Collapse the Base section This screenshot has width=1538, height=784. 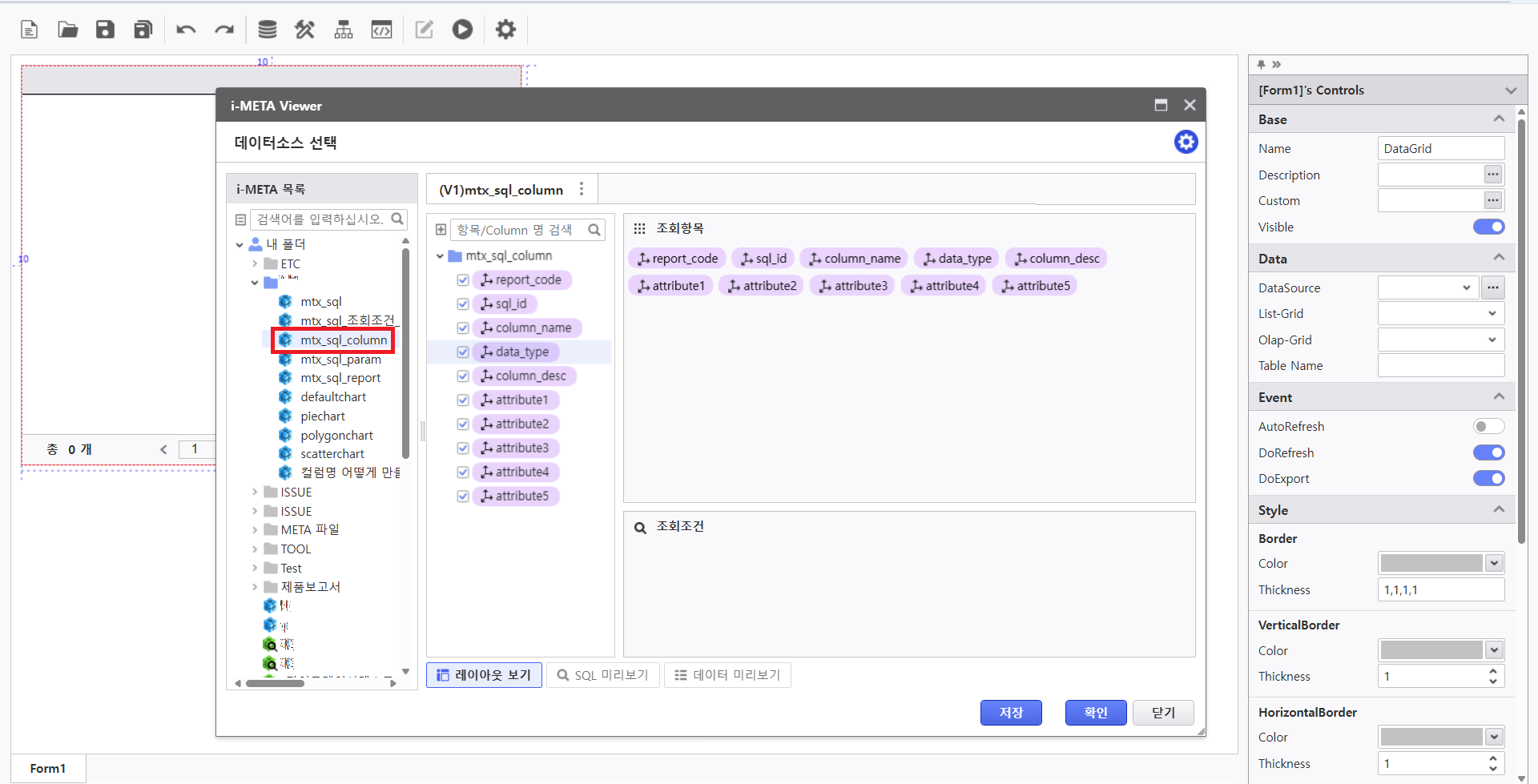tap(1499, 119)
